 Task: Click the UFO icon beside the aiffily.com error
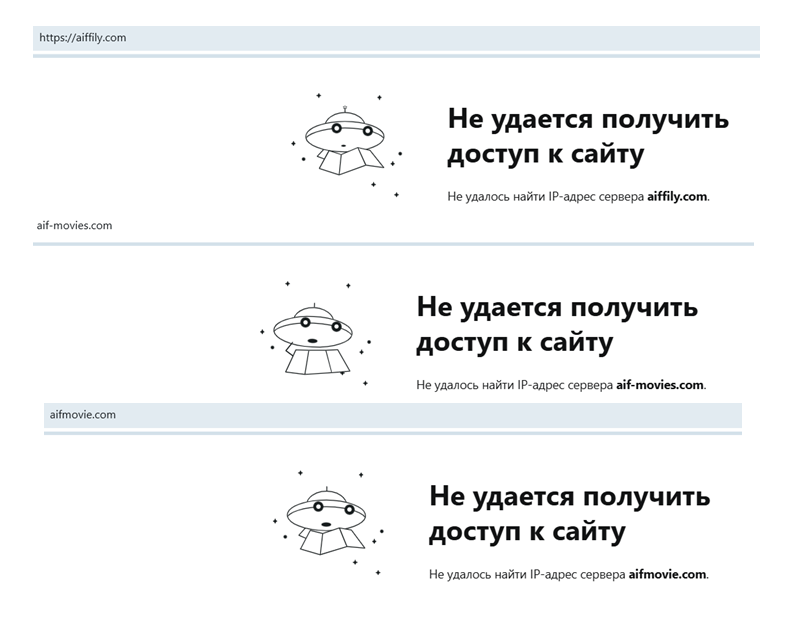(346, 144)
